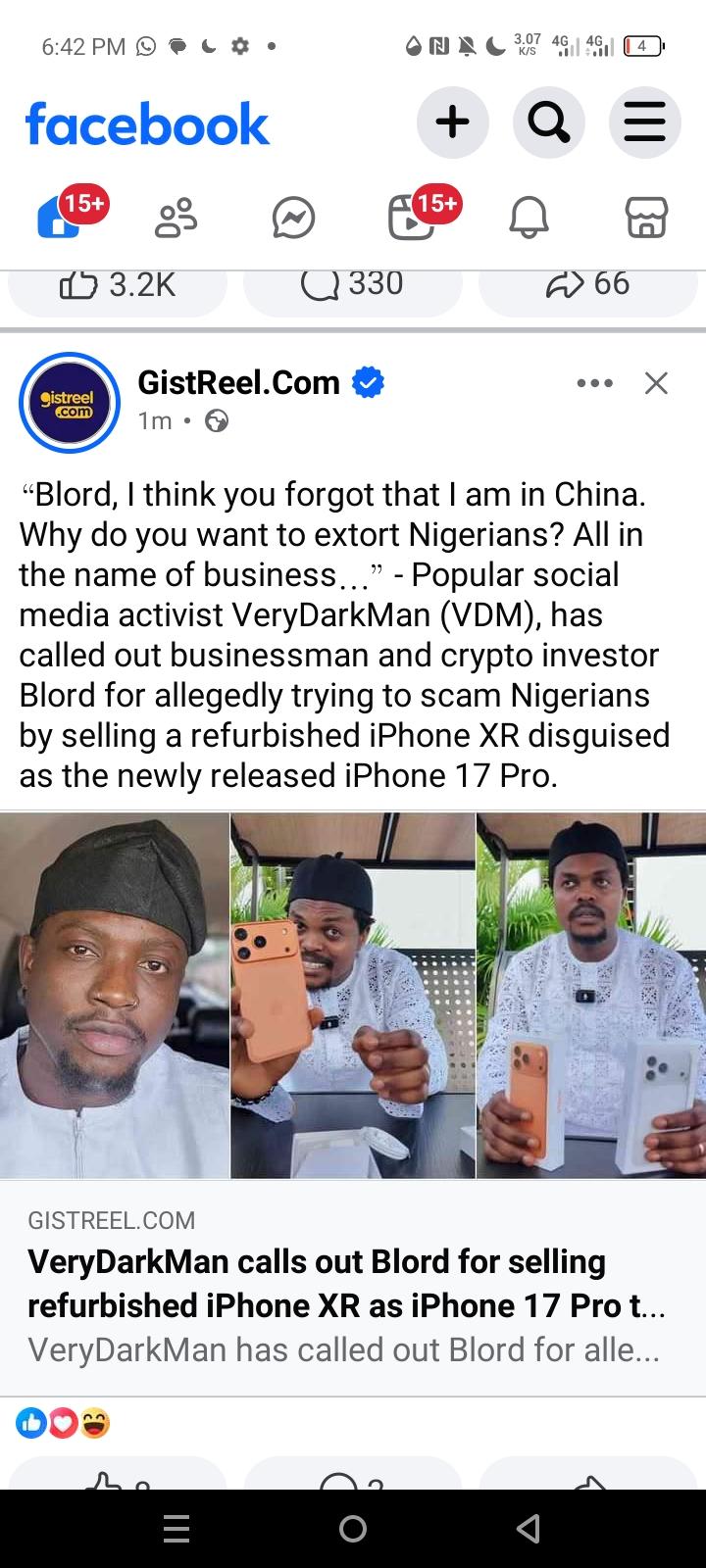Open the GistReel.Com page name

coord(238,382)
